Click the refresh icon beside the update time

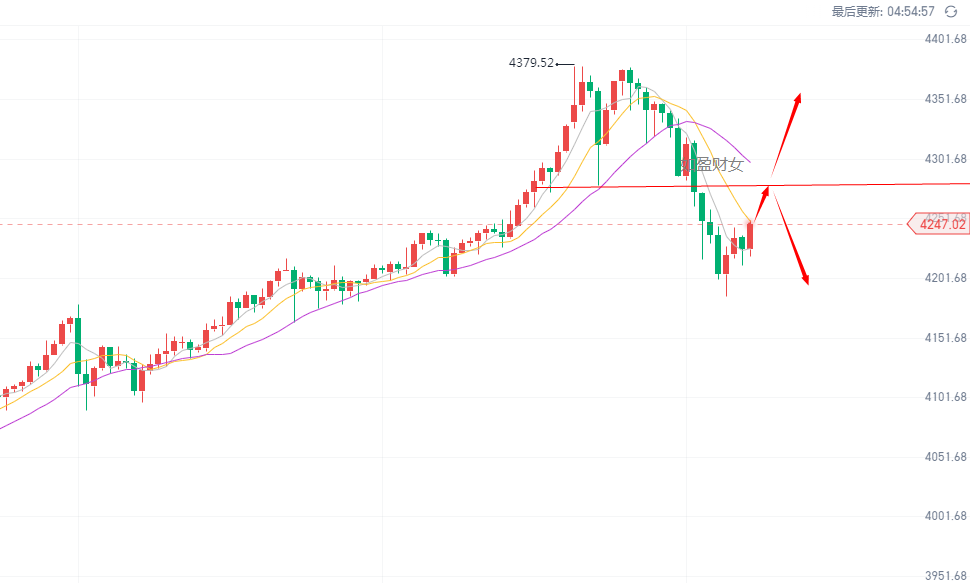tap(951, 12)
